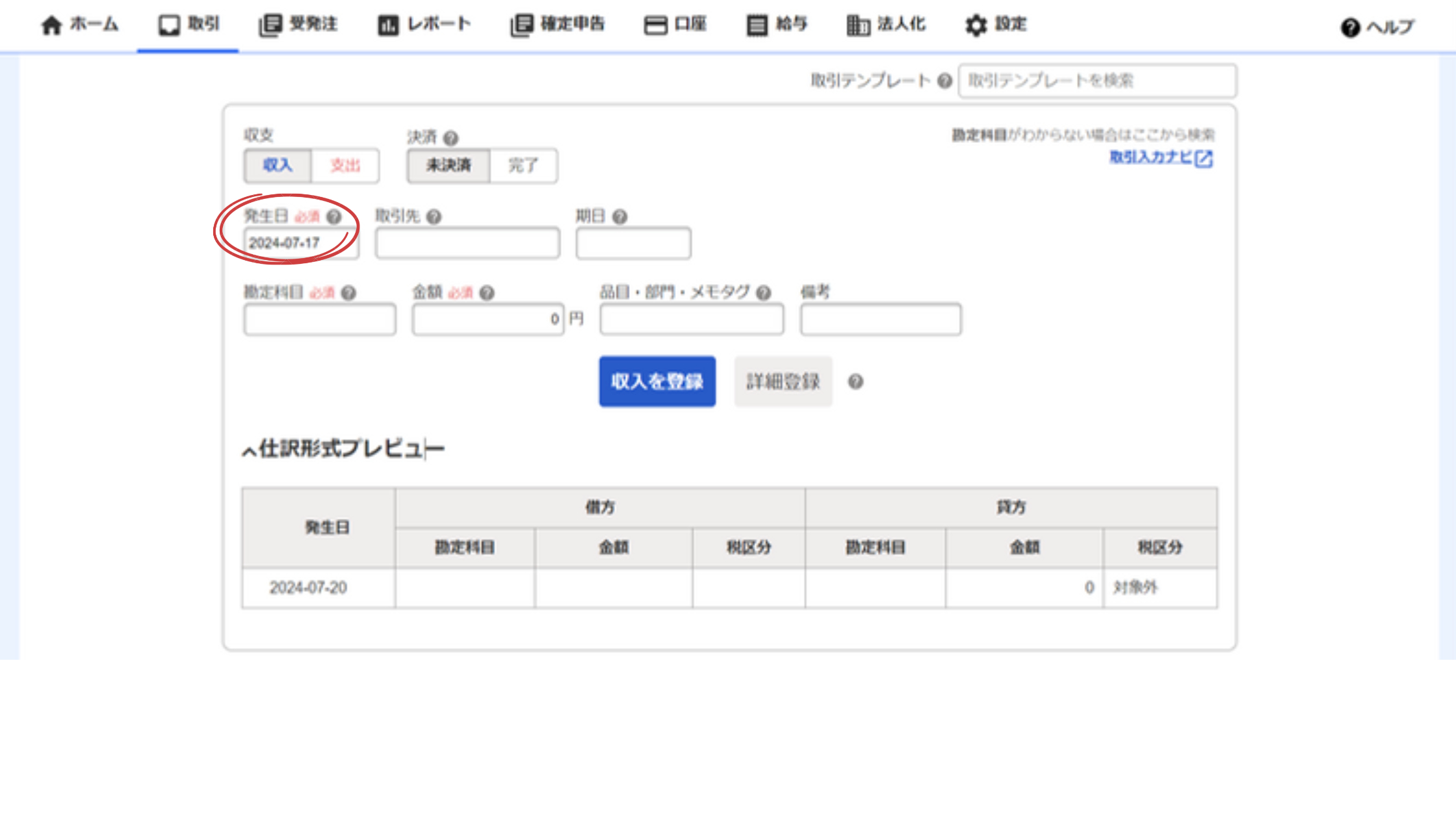Click help icon beside 品目・部門・メモタグ
Viewport: 1456px width, 819px height.
[764, 293]
